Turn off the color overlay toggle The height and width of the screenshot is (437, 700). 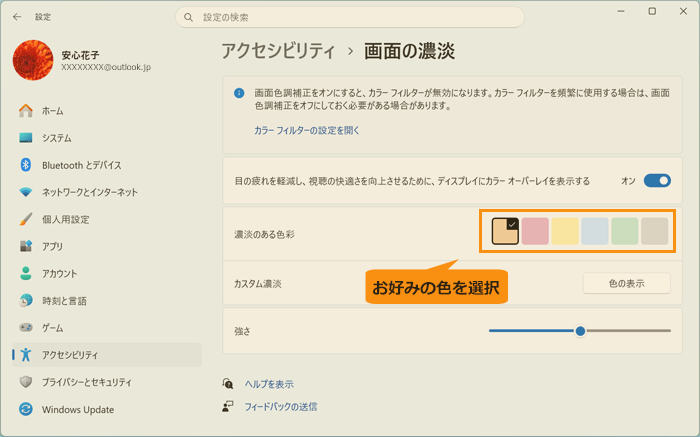[657, 181]
